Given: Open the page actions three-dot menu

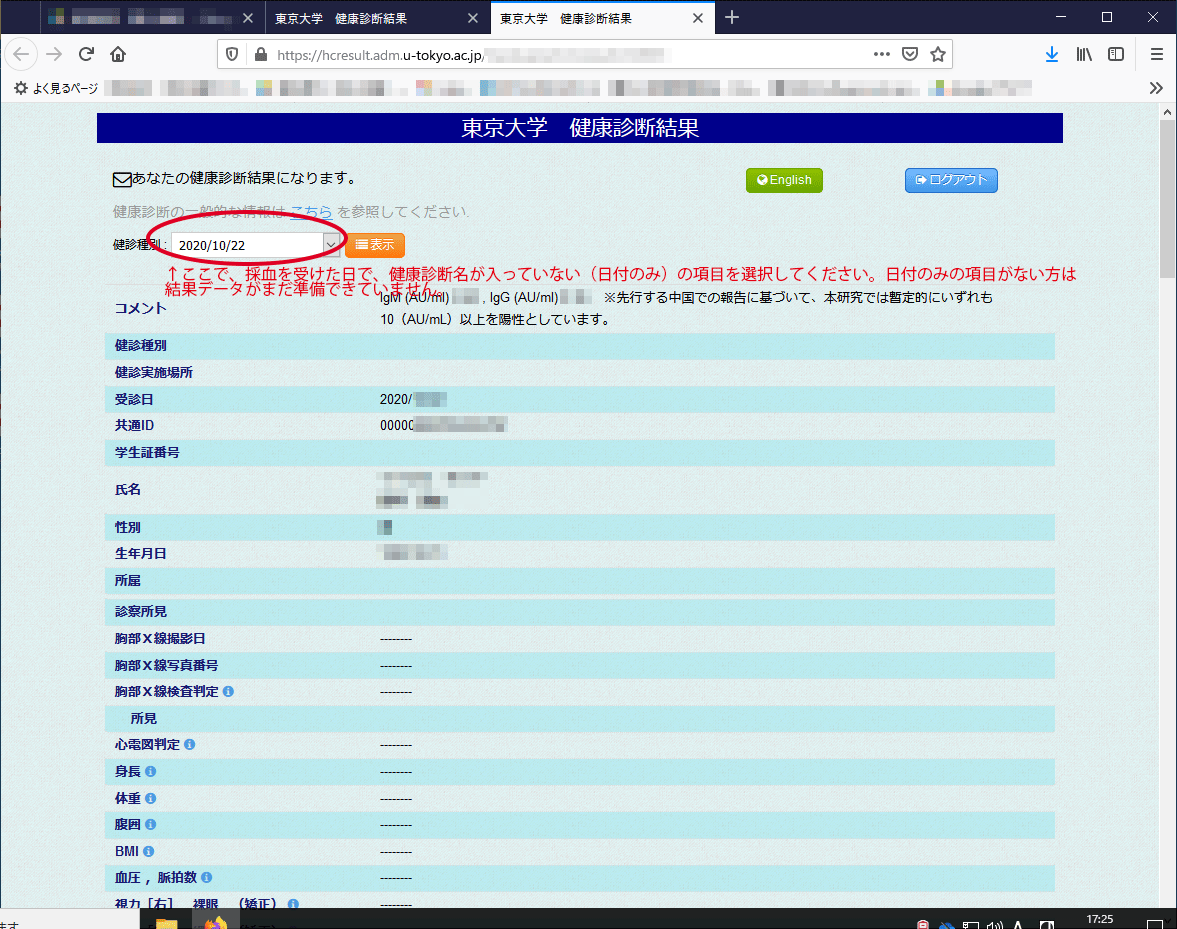Looking at the screenshot, I should click(x=881, y=54).
